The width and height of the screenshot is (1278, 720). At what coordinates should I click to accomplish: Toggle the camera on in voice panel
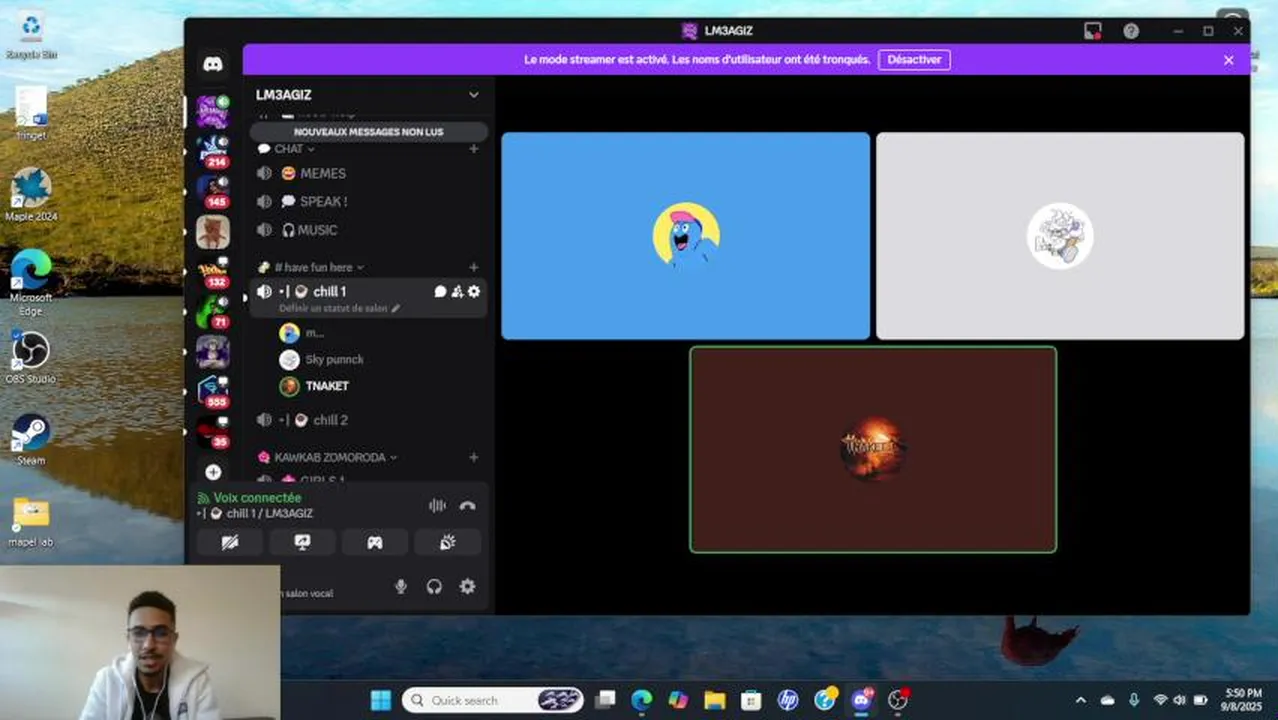pyautogui.click(x=230, y=542)
